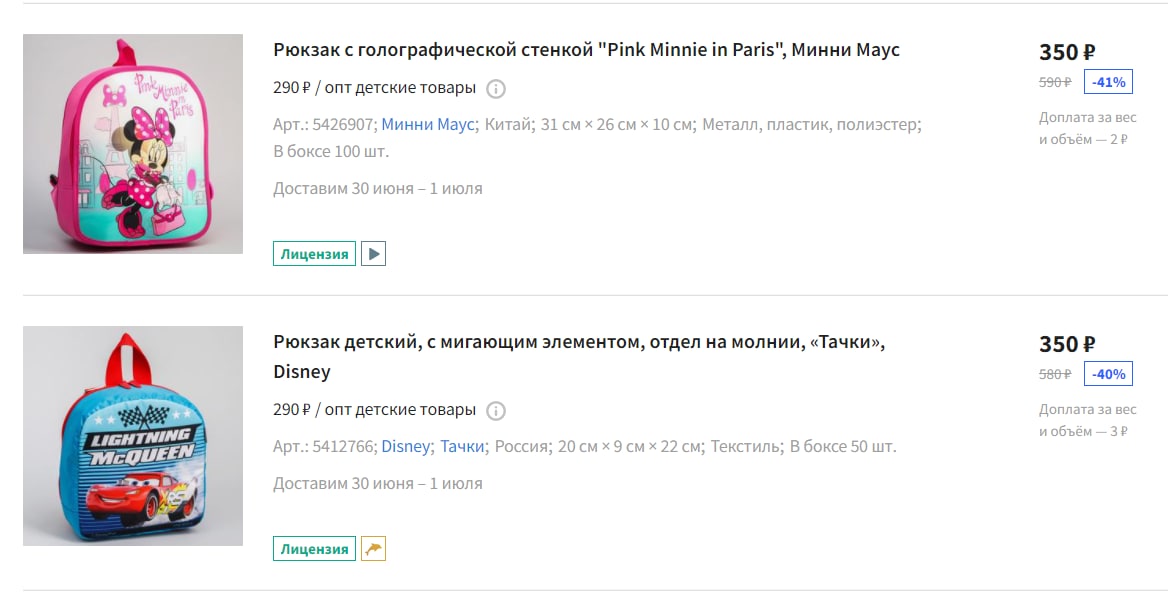Image resolution: width=1168 pixels, height=599 pixels.
Task: Click the article number 'Арт.: 5426907'
Action: [325, 124]
